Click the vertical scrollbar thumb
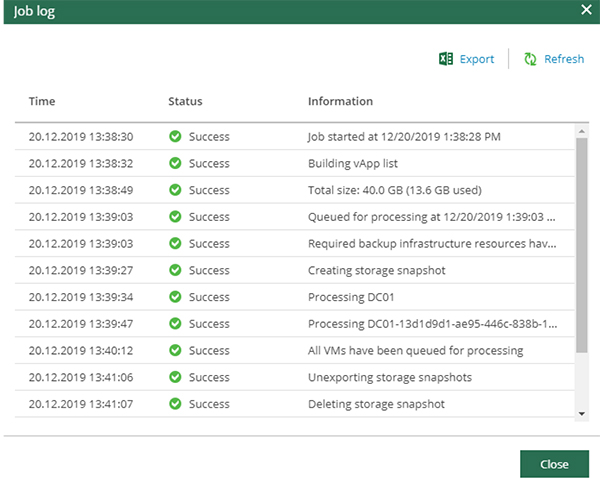Screen dimensions: 600x486 pos(582,245)
